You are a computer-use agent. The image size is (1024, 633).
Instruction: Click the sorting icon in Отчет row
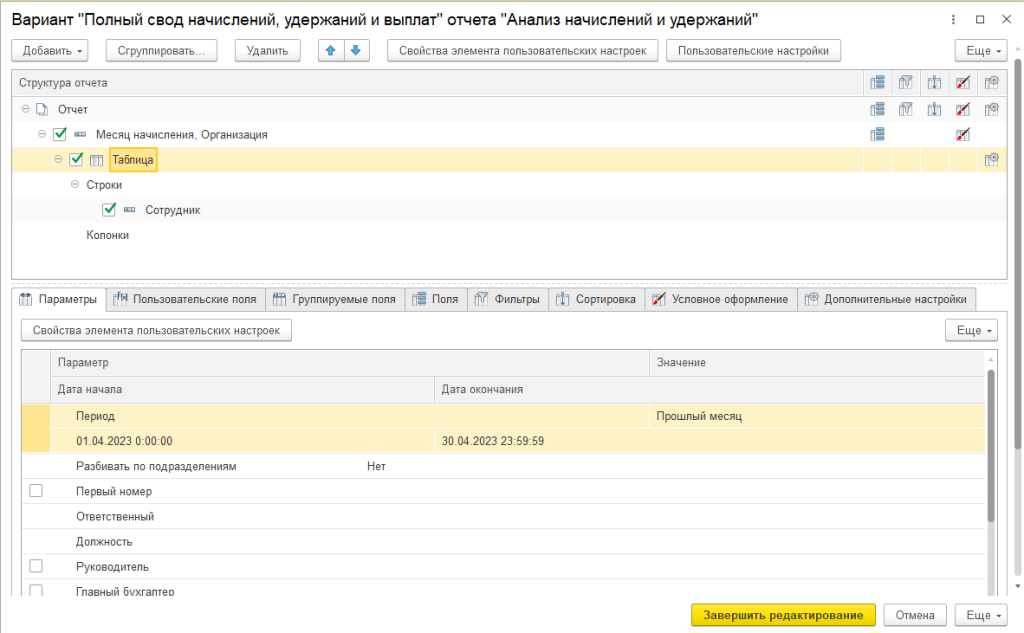934,109
